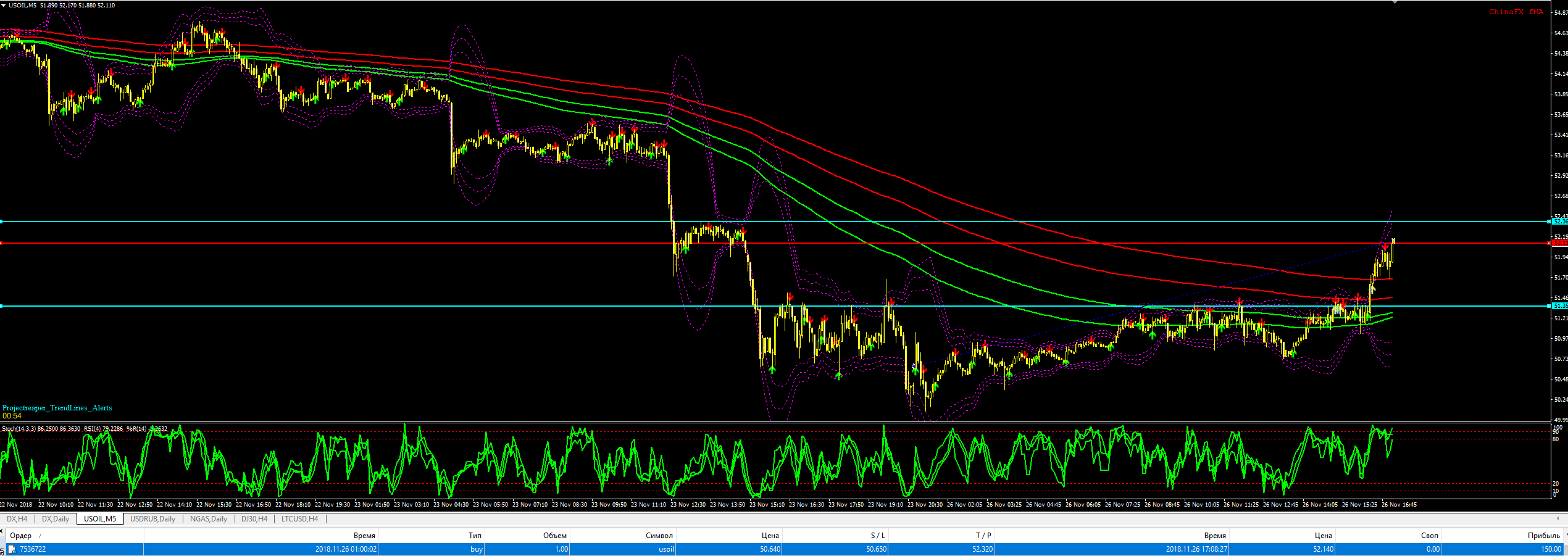This screenshot has height=556, width=1568.
Task: Click the 26 Nov 16:45 time axis label
Action: [1399, 505]
